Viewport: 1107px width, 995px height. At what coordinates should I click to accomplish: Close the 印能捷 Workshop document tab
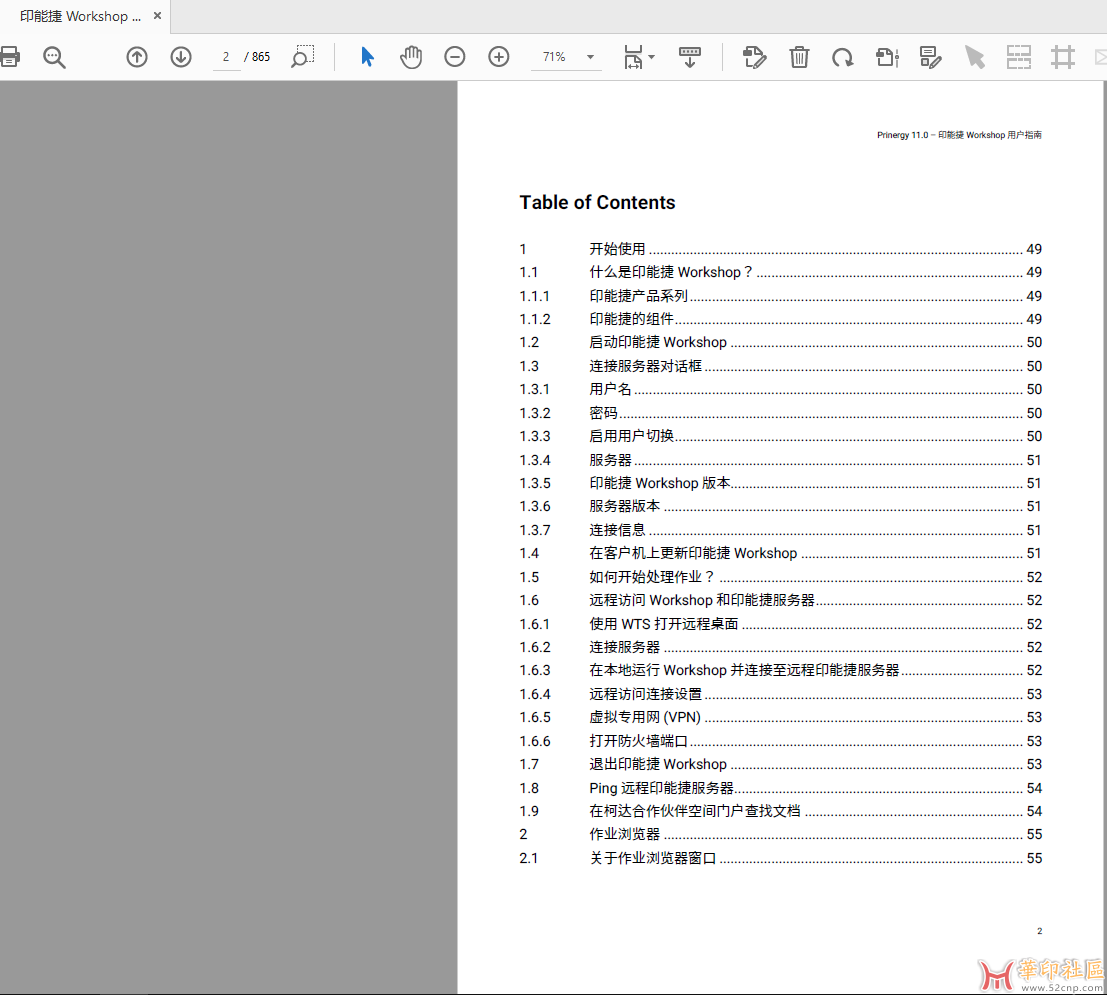(x=157, y=16)
